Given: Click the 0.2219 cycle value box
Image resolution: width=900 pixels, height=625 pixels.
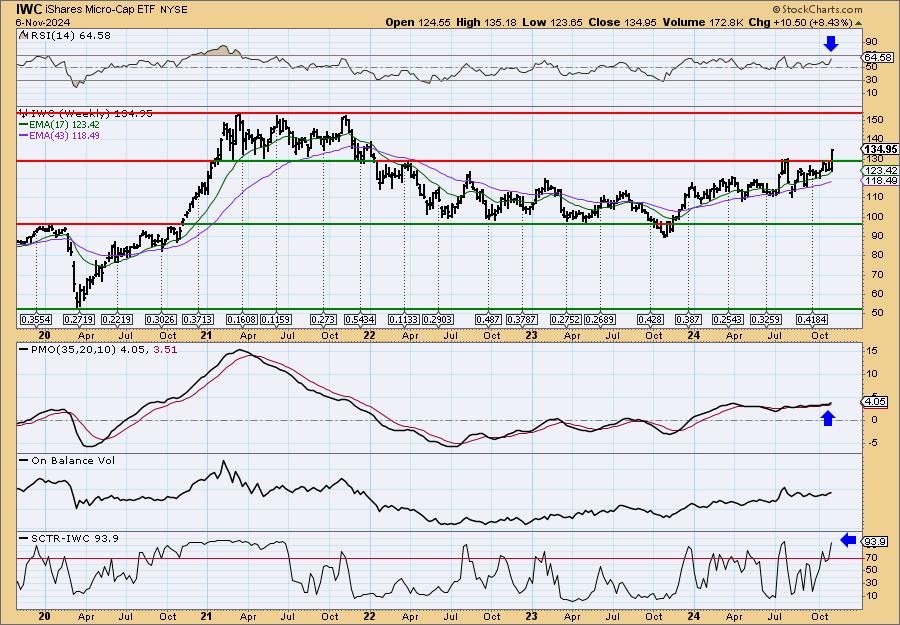Looking at the screenshot, I should [117, 319].
